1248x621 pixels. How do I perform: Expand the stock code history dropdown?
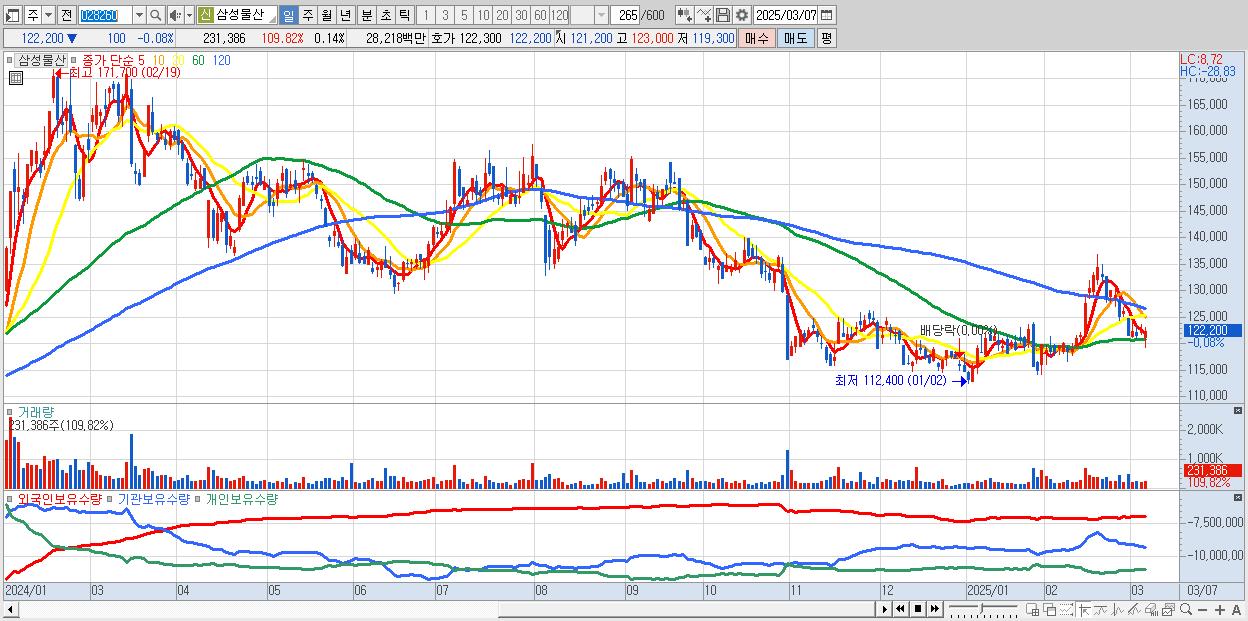tap(139, 16)
